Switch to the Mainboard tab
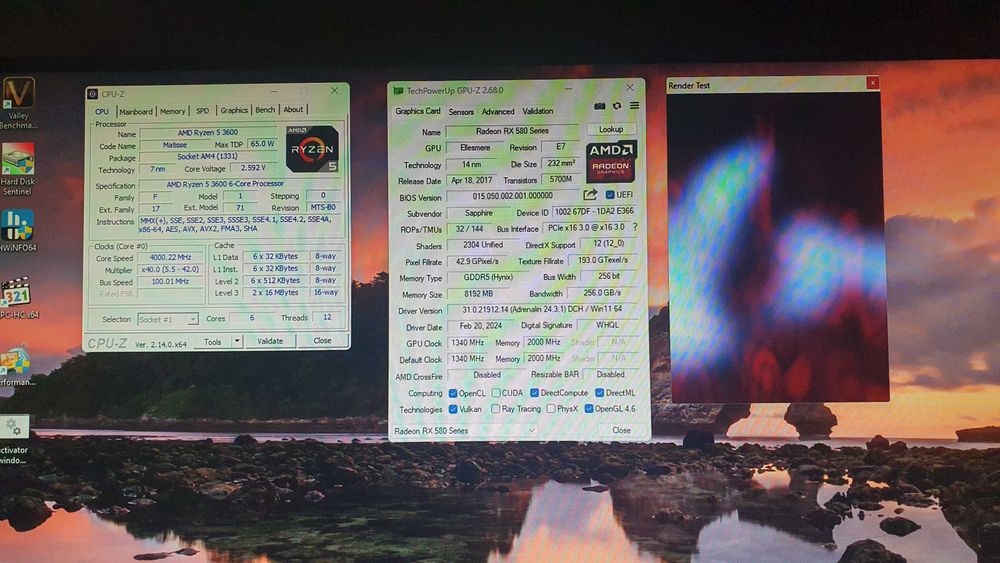This screenshot has height=563, width=1000. coord(136,111)
